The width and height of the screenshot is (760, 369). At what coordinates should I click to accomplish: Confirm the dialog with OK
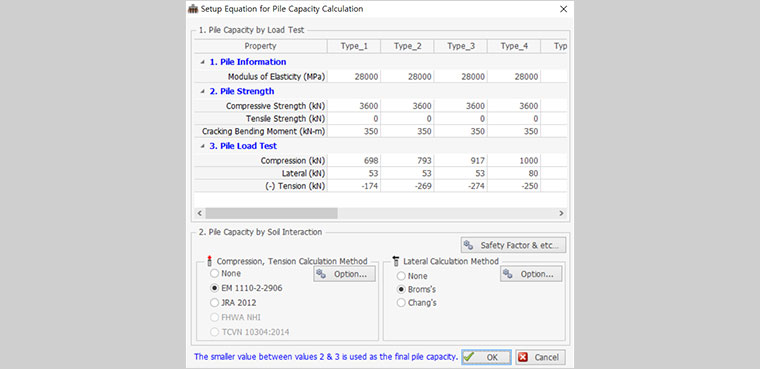click(x=486, y=357)
